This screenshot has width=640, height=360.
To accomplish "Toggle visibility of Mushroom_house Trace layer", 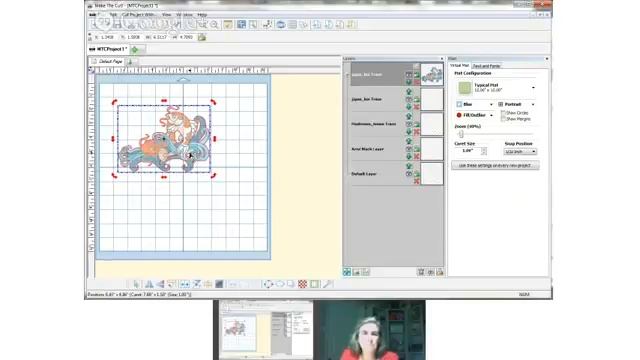I will click(409, 124).
